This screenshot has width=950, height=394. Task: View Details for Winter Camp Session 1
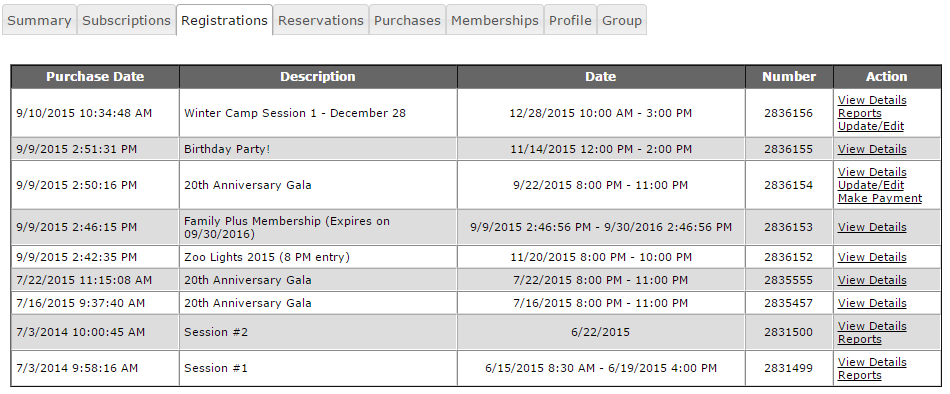(x=872, y=100)
